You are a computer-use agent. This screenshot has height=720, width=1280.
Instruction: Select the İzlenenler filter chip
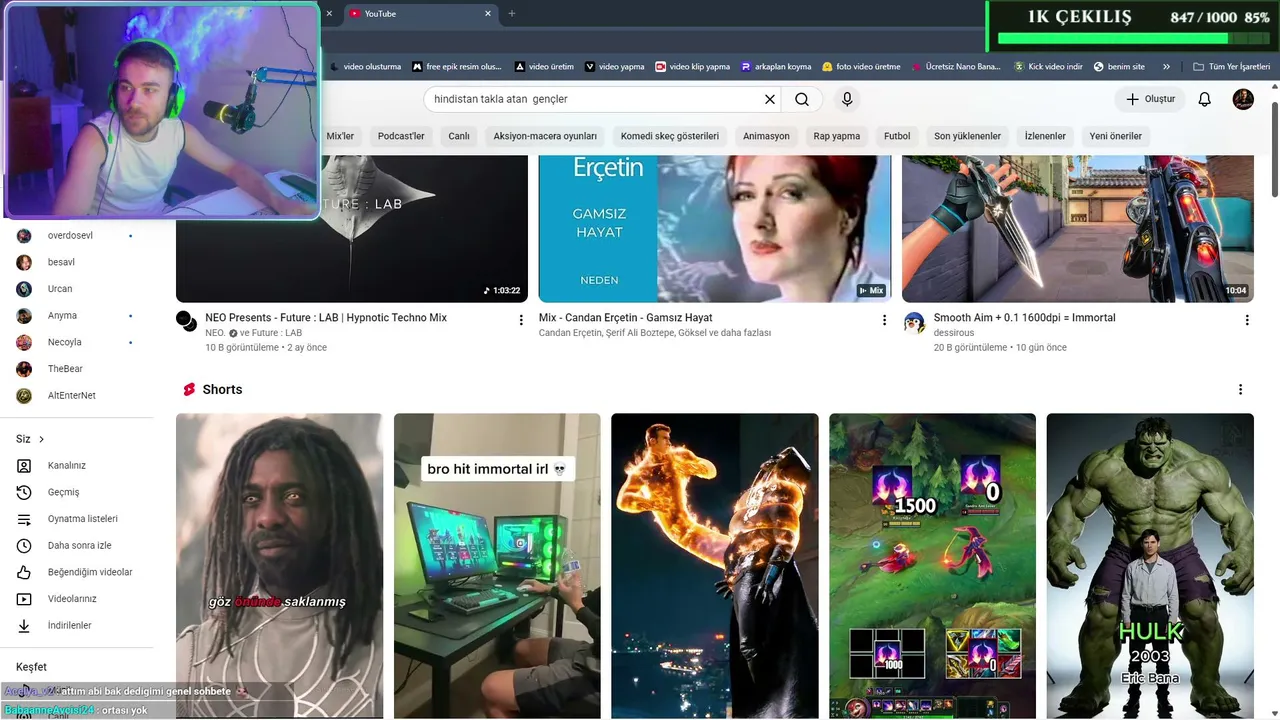(1045, 136)
